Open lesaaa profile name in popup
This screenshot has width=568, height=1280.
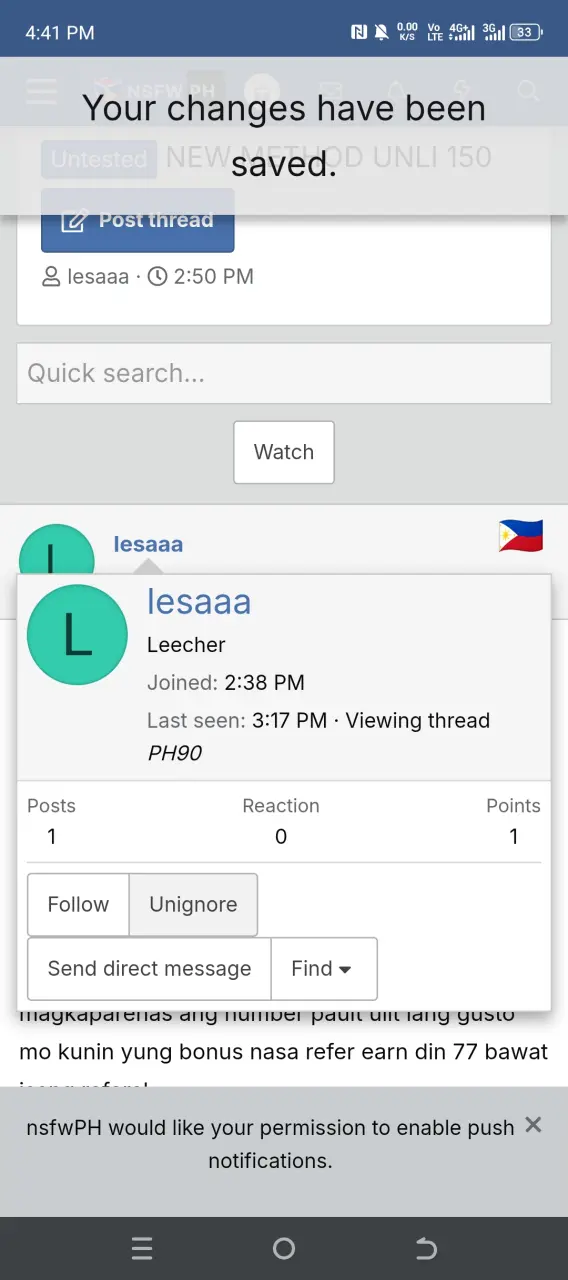199,601
